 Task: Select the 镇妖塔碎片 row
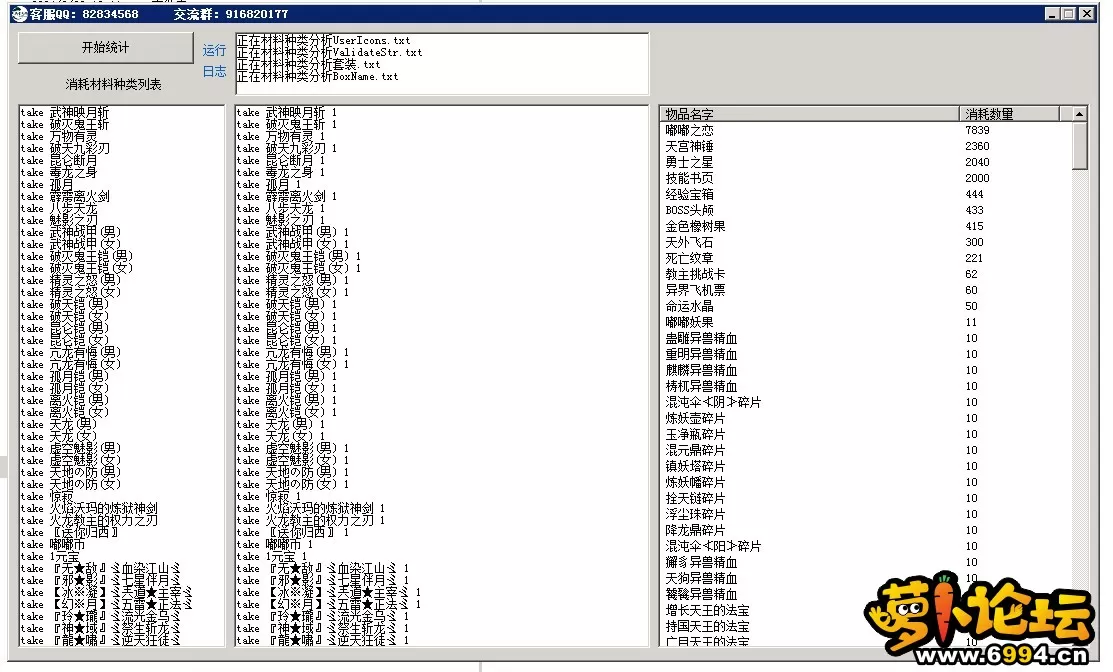(866, 466)
